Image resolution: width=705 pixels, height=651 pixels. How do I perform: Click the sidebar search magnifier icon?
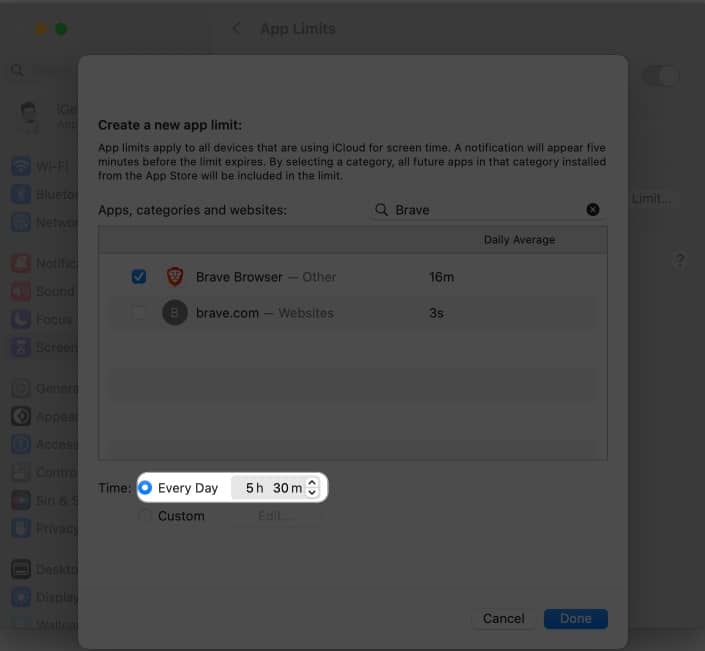click(17, 70)
